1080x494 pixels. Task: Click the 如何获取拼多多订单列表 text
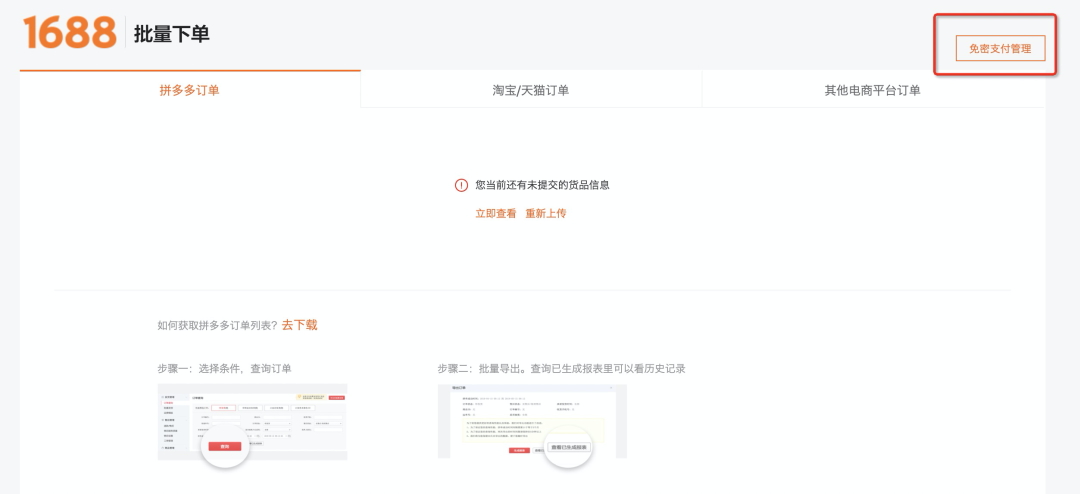218,326
